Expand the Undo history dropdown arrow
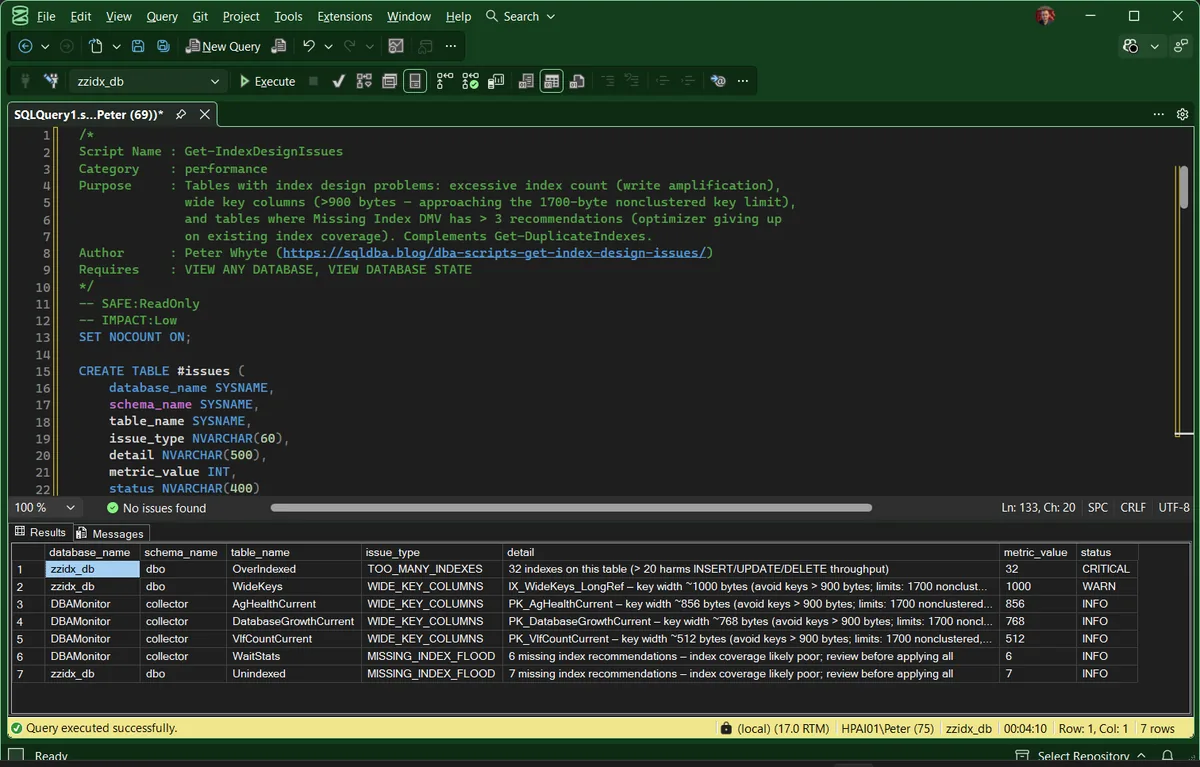Viewport: 1200px width, 767px height. 328,46
